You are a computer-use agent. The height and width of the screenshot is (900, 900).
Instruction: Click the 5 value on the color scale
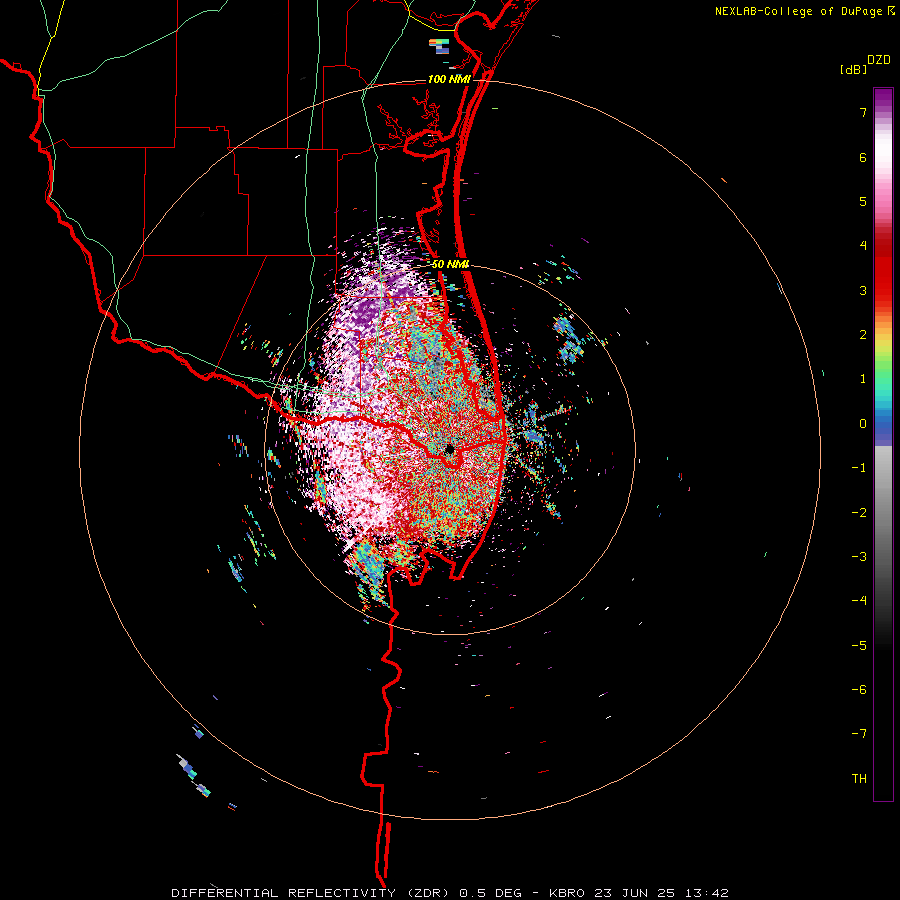point(863,201)
